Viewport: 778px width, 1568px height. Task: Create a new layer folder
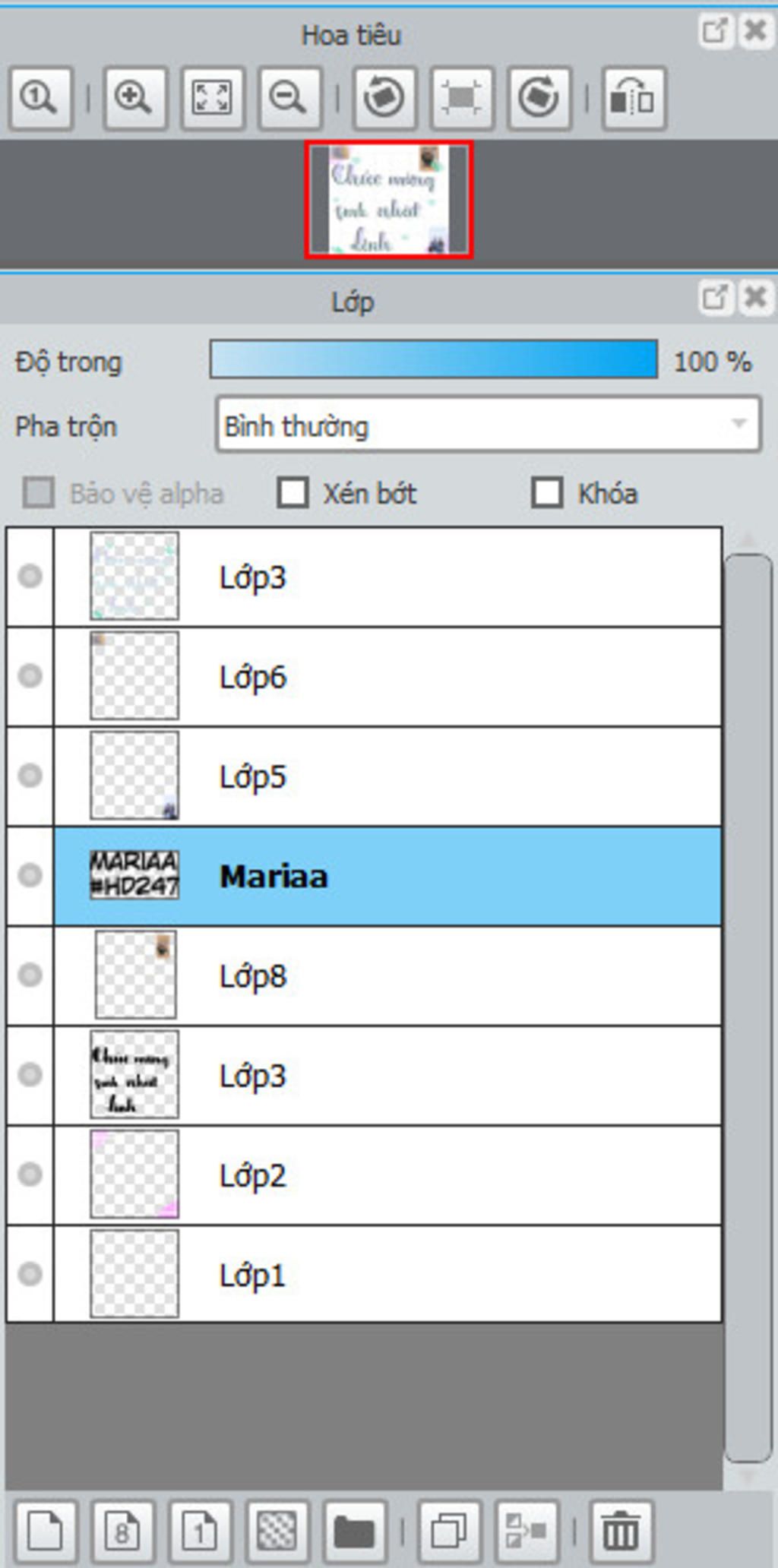tap(354, 1530)
